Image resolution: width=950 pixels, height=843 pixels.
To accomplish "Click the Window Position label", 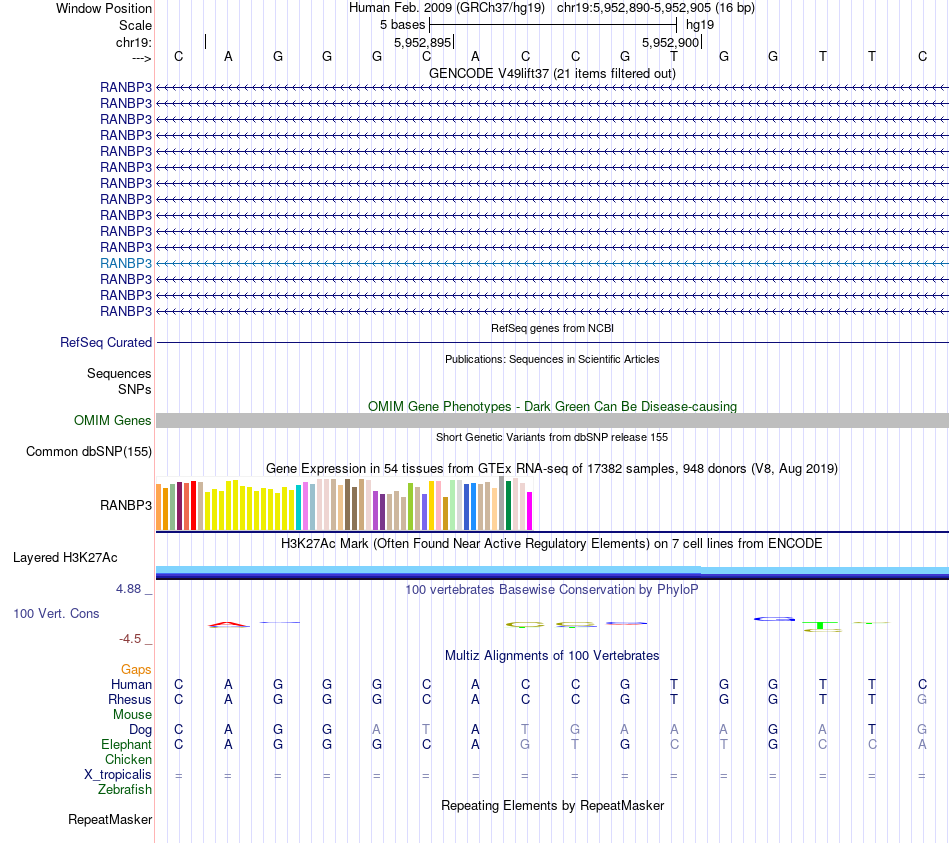I will pos(104,8).
